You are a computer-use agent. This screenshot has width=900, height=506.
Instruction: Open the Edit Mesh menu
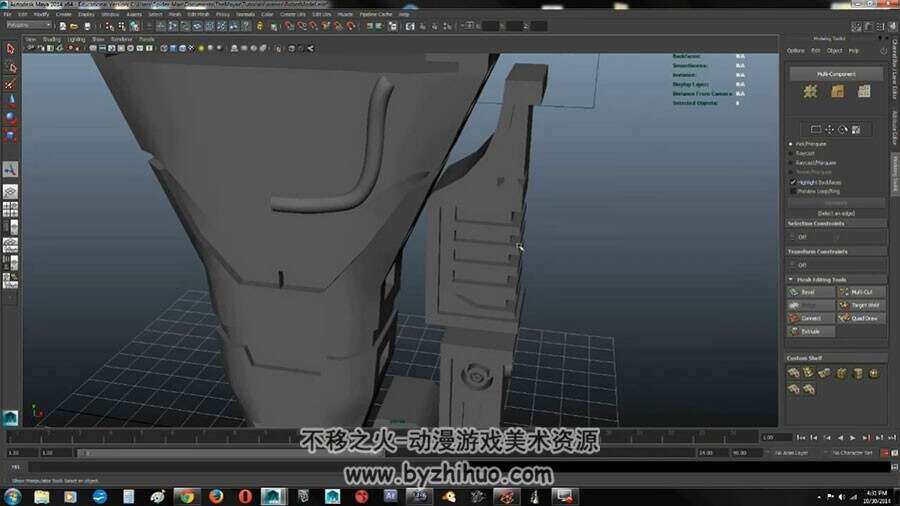click(198, 14)
